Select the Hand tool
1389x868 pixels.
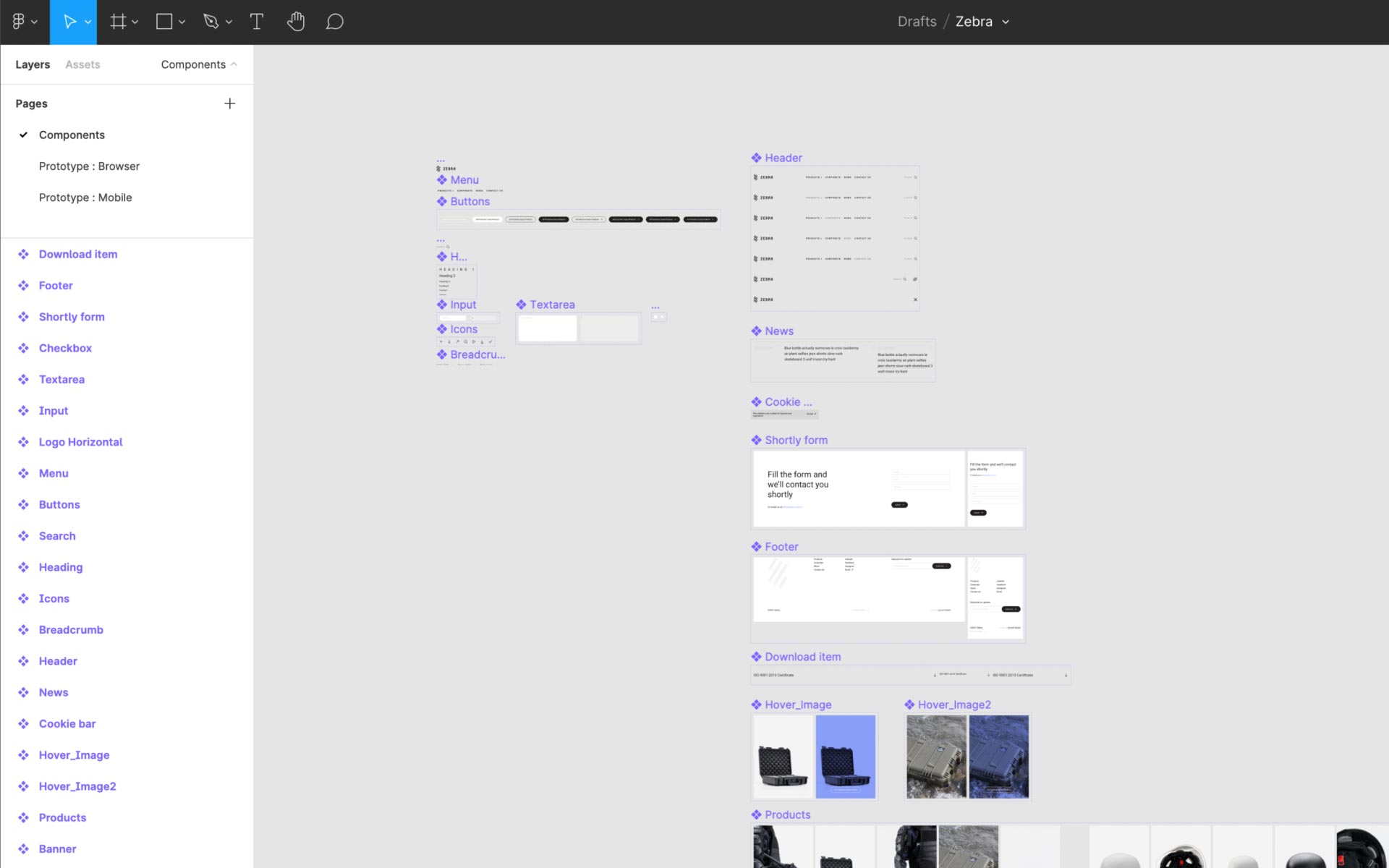click(296, 21)
